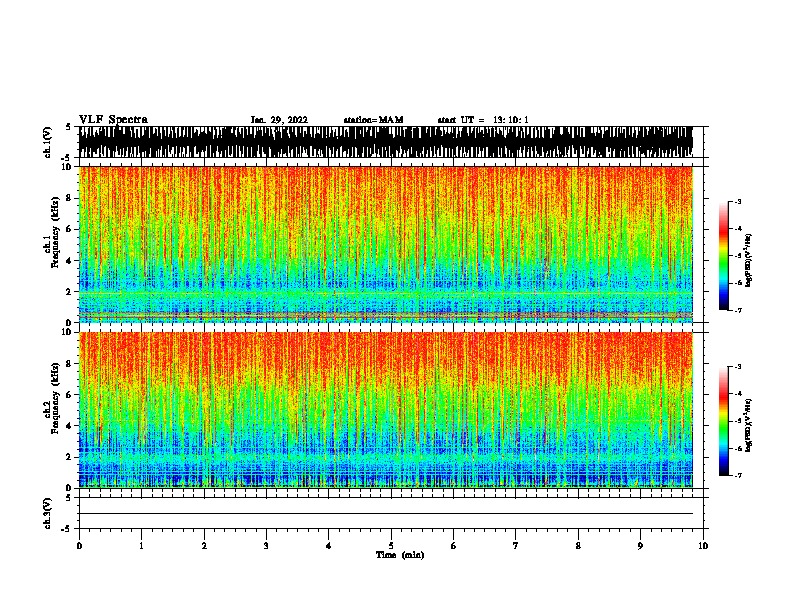This screenshot has width=792, height=612.
Task: Click the ch.1 Frequency (kHz) axis label
Action: 52,233
